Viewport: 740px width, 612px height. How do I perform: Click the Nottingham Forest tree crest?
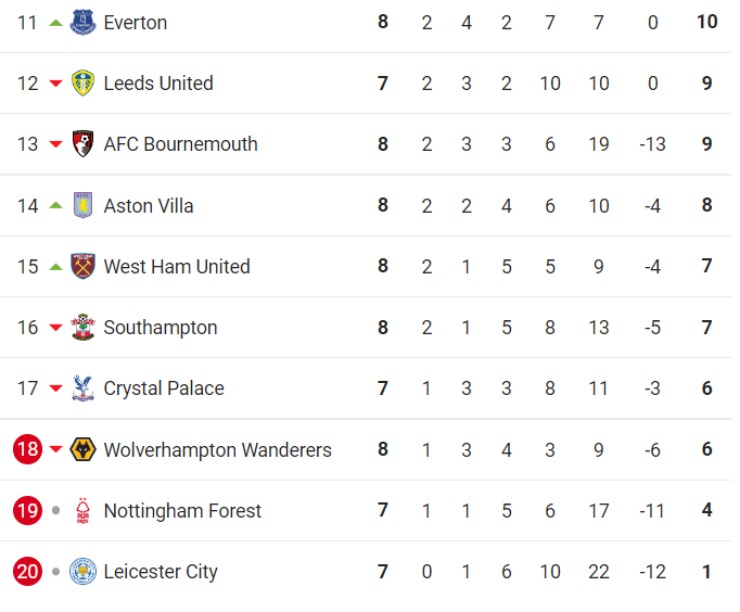pyautogui.click(x=83, y=511)
